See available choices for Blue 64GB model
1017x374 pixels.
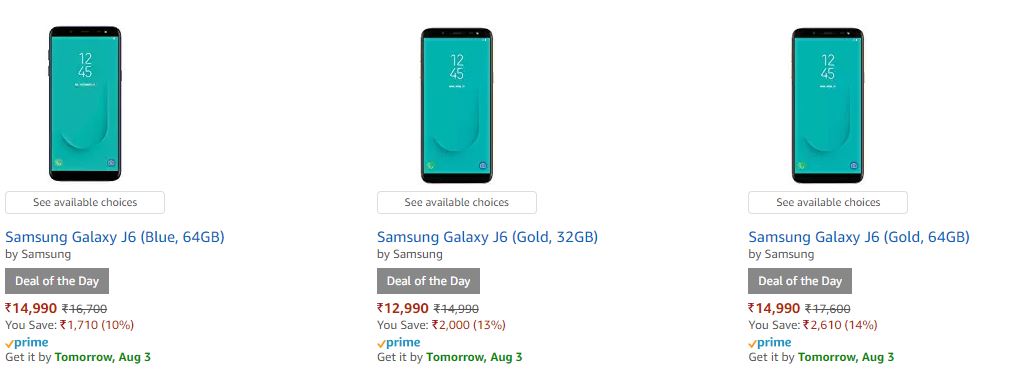point(85,202)
